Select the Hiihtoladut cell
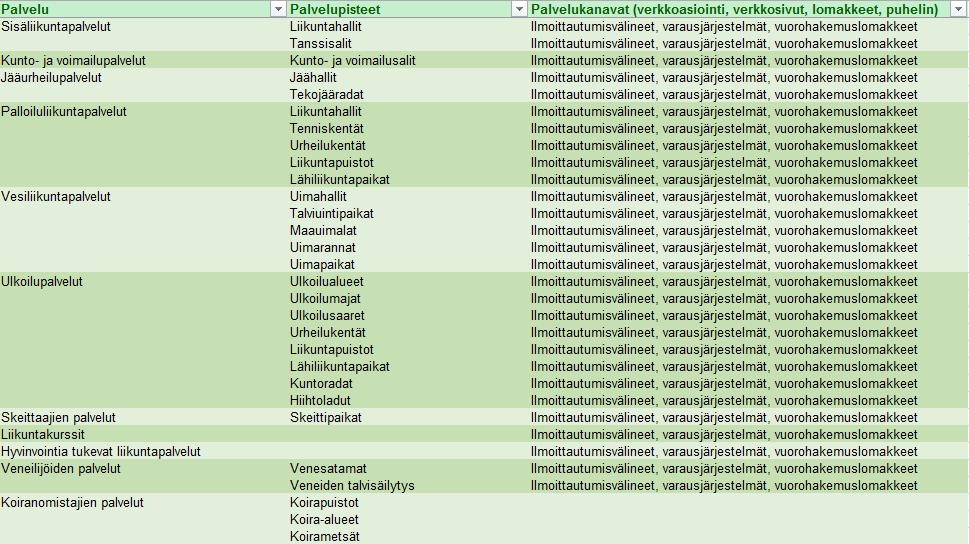Screen dimensions: 969x544 [408, 401]
